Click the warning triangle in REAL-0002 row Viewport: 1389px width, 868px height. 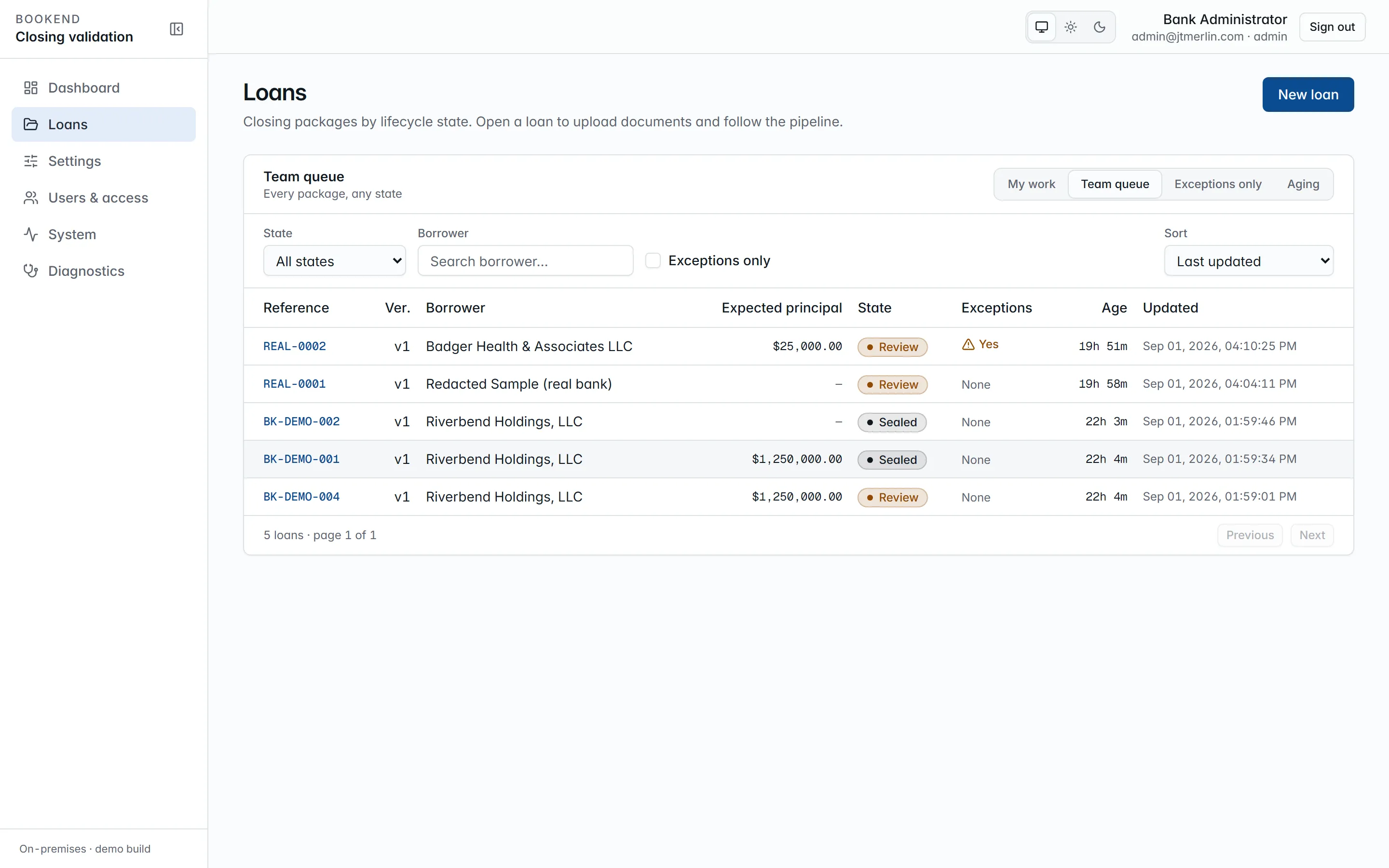pos(968,344)
